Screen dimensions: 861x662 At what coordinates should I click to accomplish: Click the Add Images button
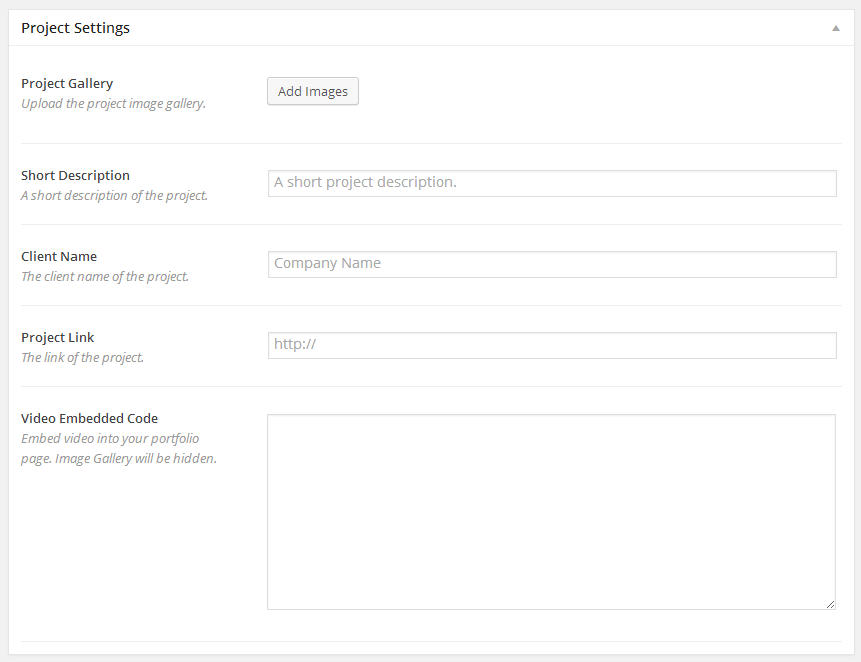click(313, 91)
